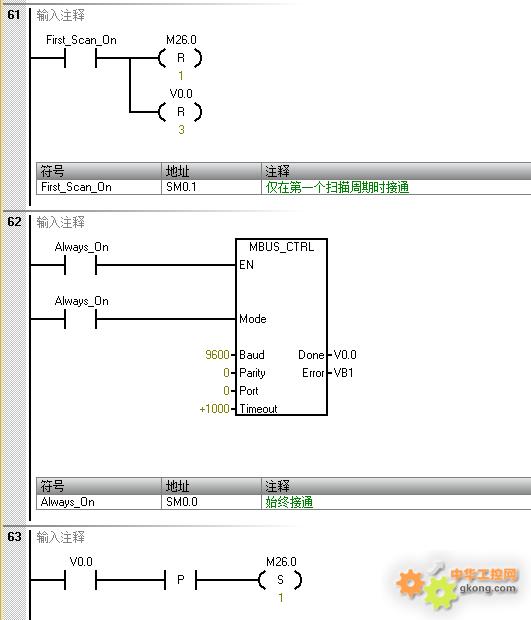Click the Baud value 9600

217,355
